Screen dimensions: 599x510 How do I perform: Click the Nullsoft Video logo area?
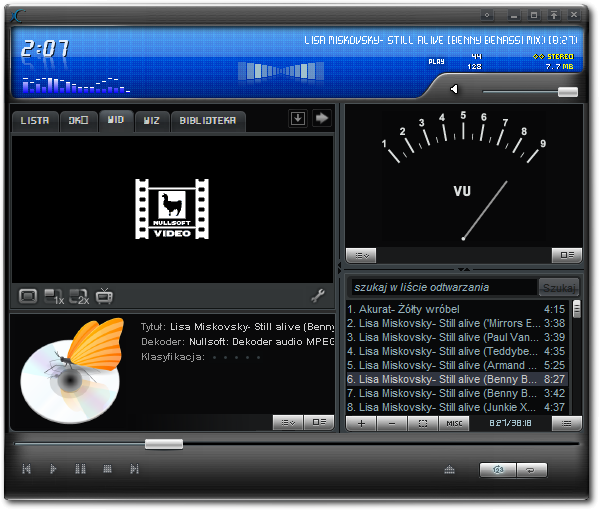pyautogui.click(x=172, y=209)
